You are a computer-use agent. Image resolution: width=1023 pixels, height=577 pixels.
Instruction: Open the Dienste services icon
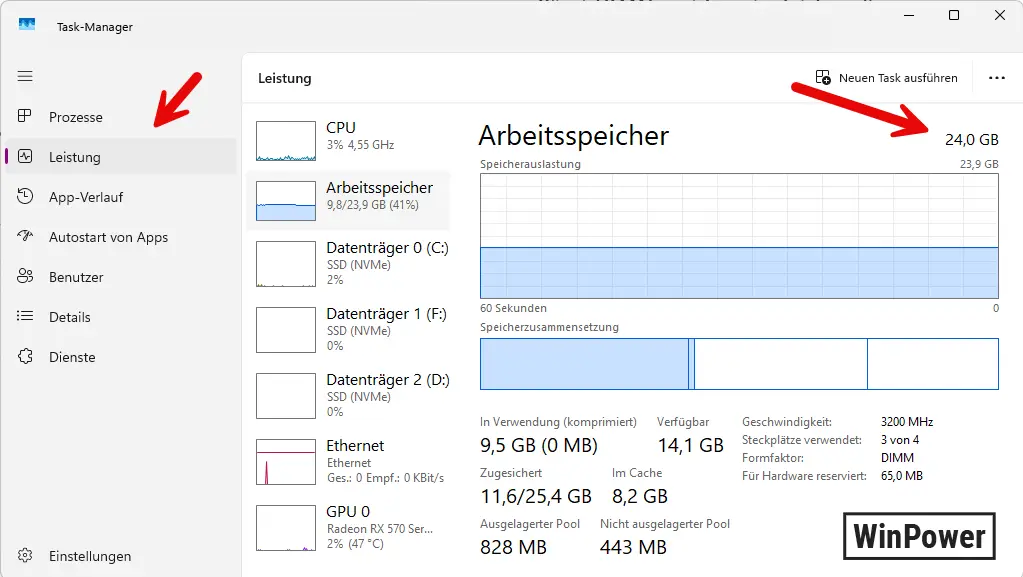click(x=26, y=357)
